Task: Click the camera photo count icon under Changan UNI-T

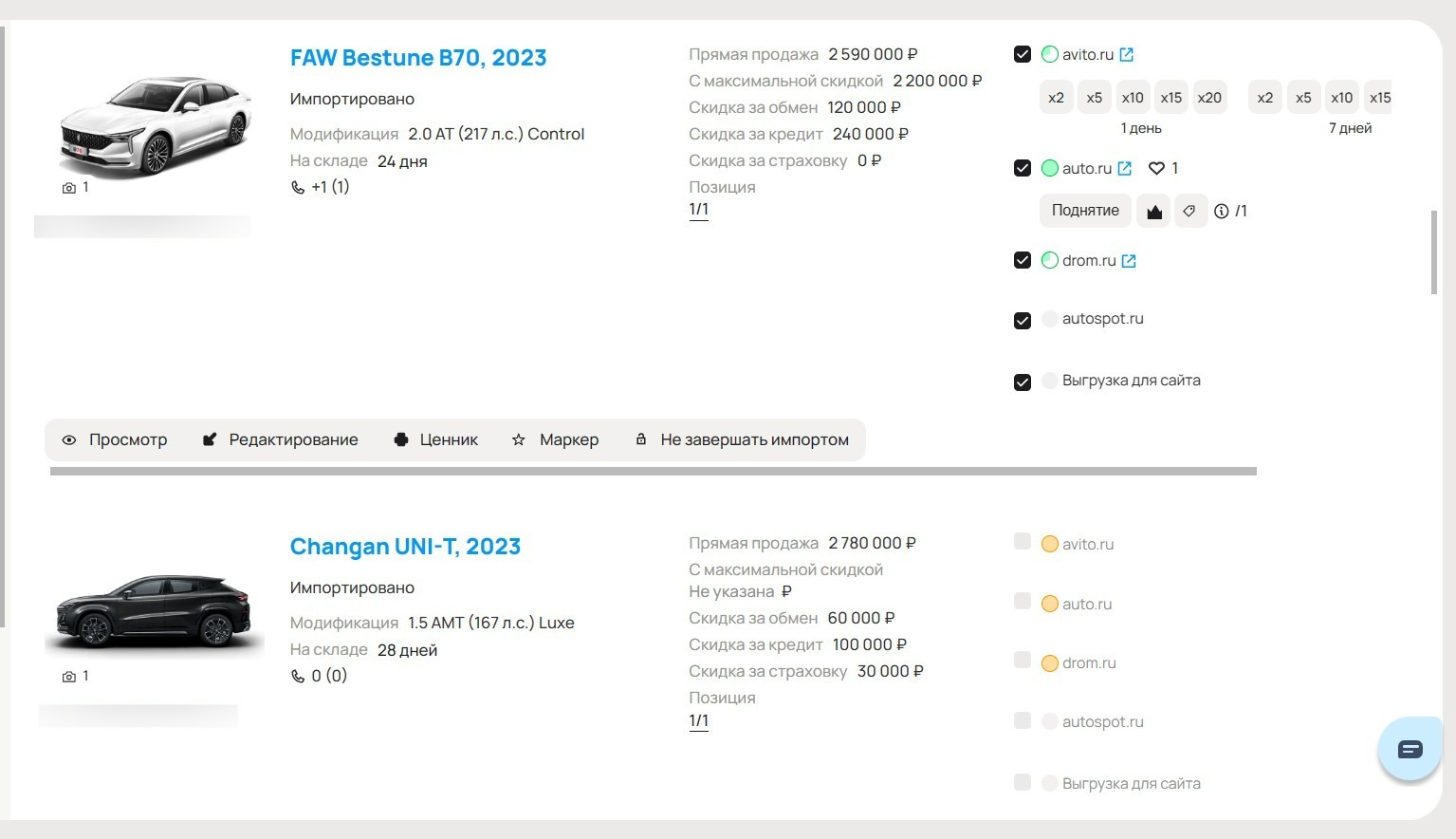Action: pyautogui.click(x=68, y=677)
